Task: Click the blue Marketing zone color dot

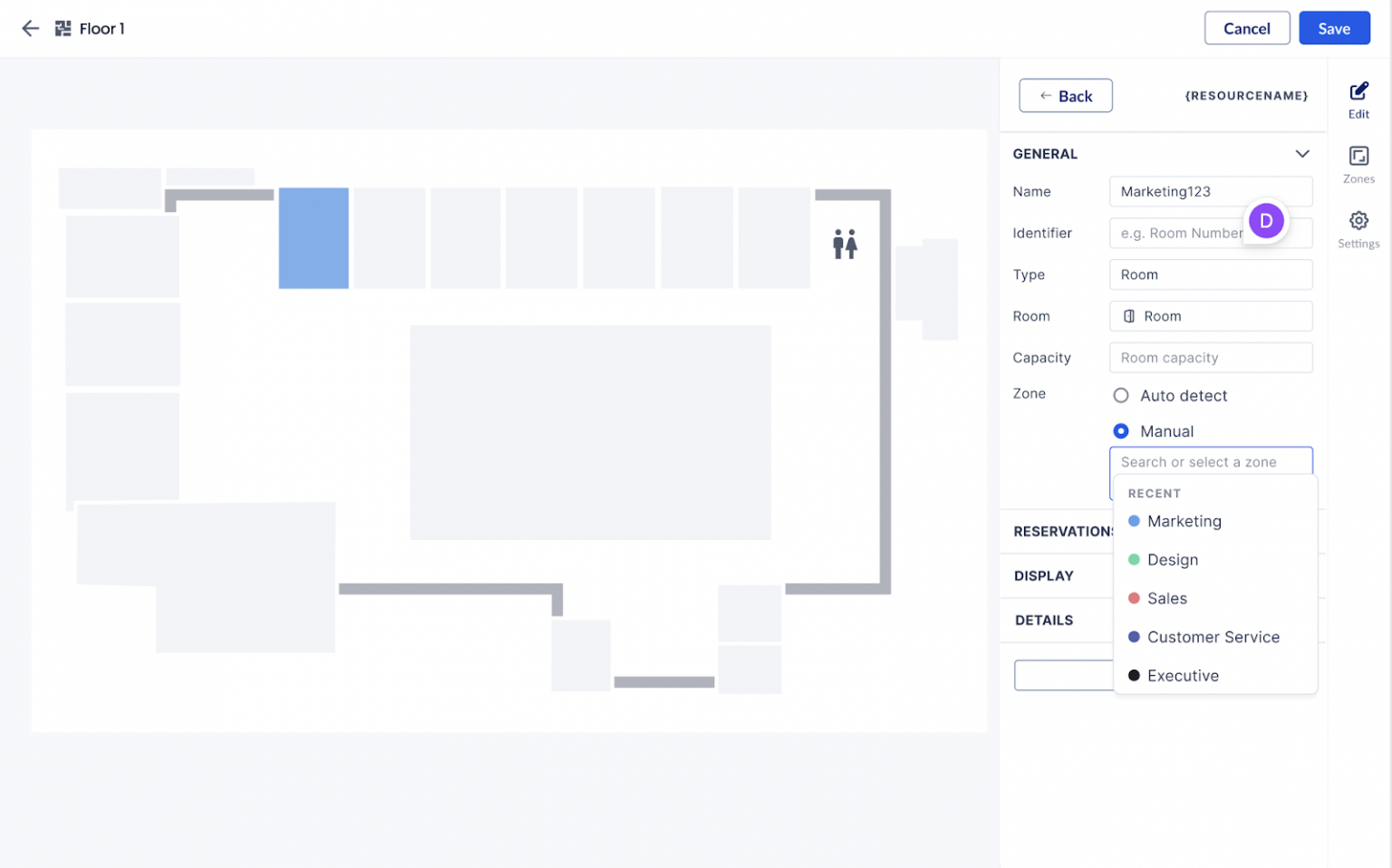Action: click(1134, 521)
